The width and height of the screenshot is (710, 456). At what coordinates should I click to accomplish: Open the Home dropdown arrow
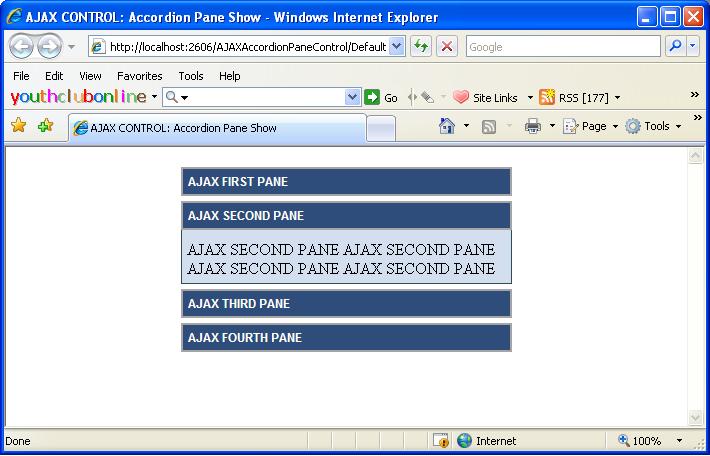(x=466, y=126)
